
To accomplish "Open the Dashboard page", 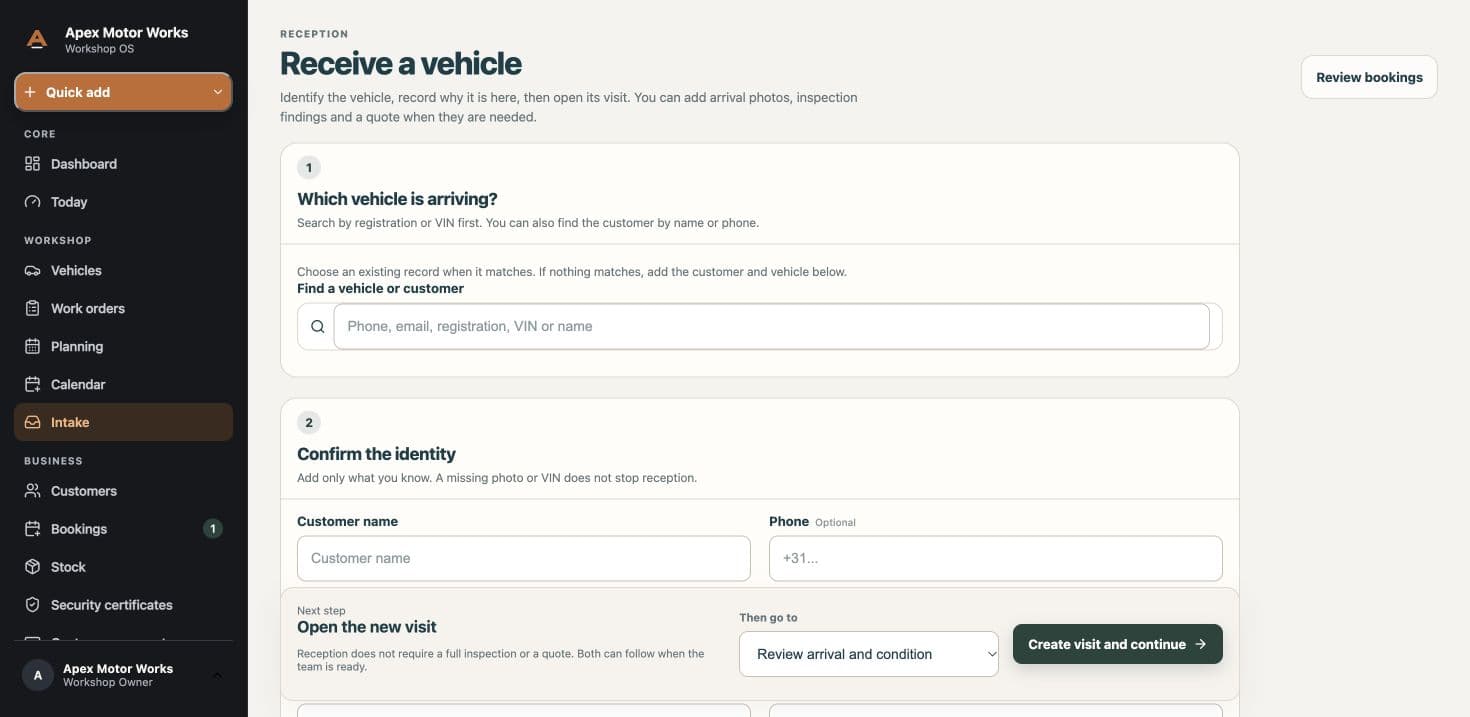I will [123, 164].
